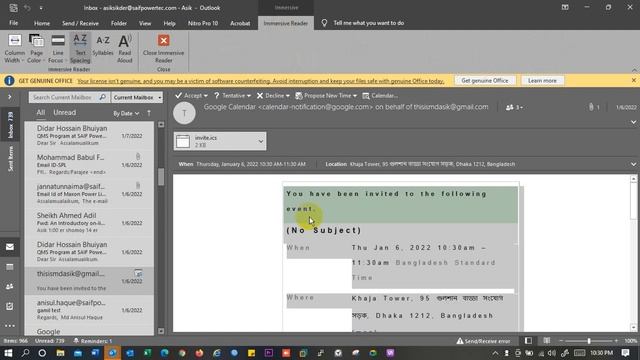Image resolution: width=640 pixels, height=360 pixels.
Task: Dismiss the genuine Office warning bar
Action: coord(633,80)
